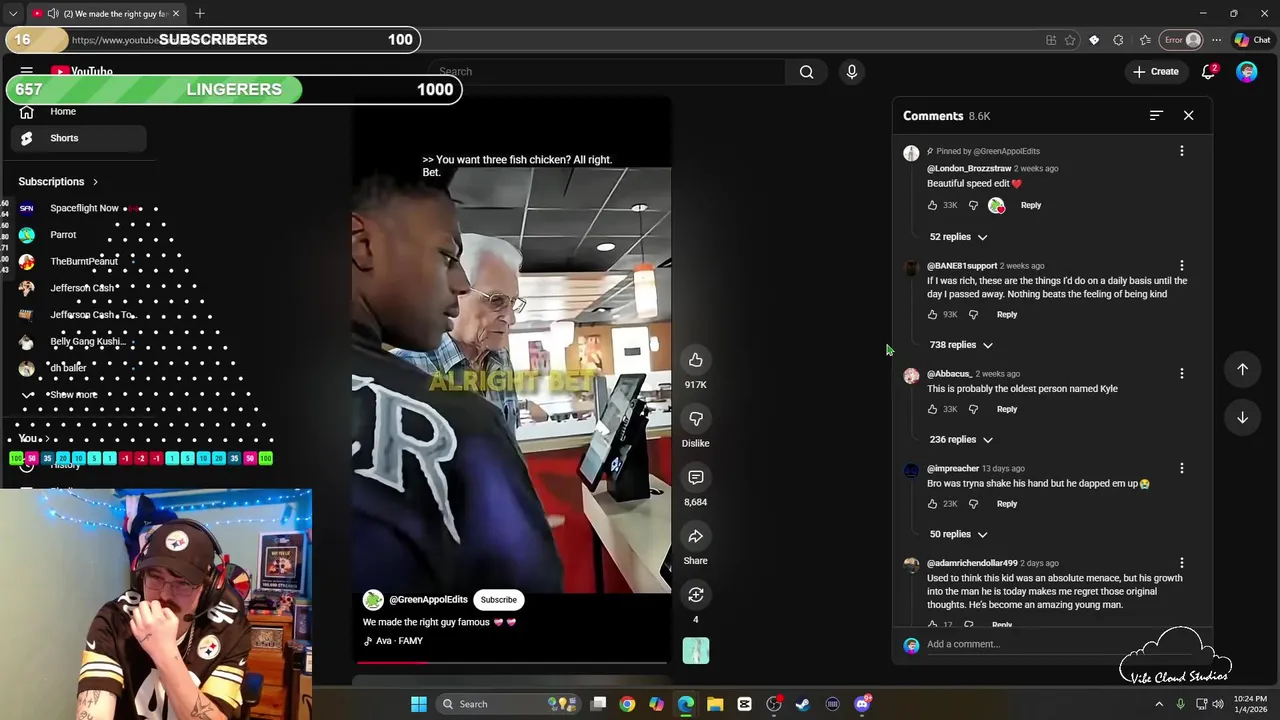Open the YouTube account avatar menu

(1246, 72)
